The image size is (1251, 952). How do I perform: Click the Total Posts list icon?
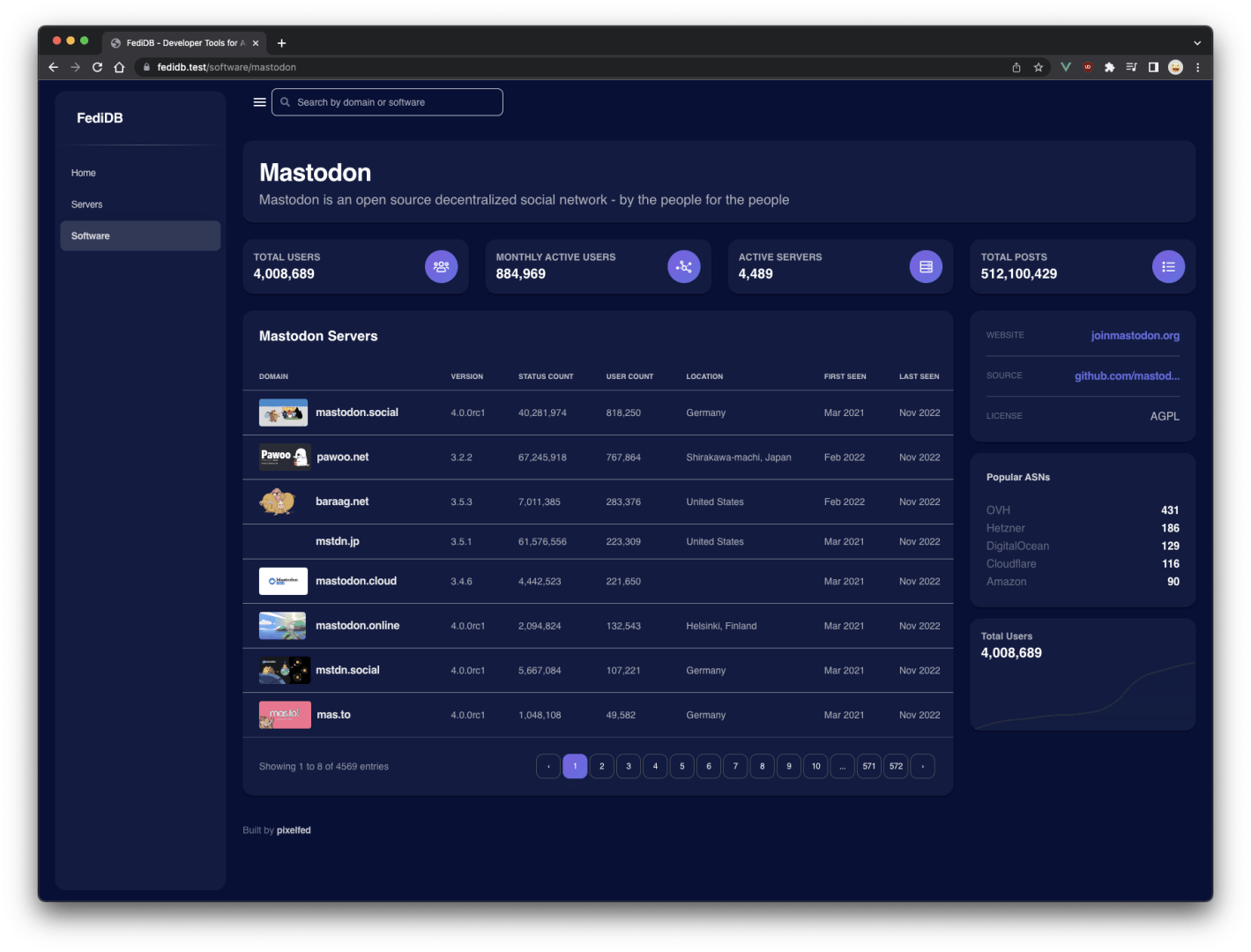click(1168, 266)
